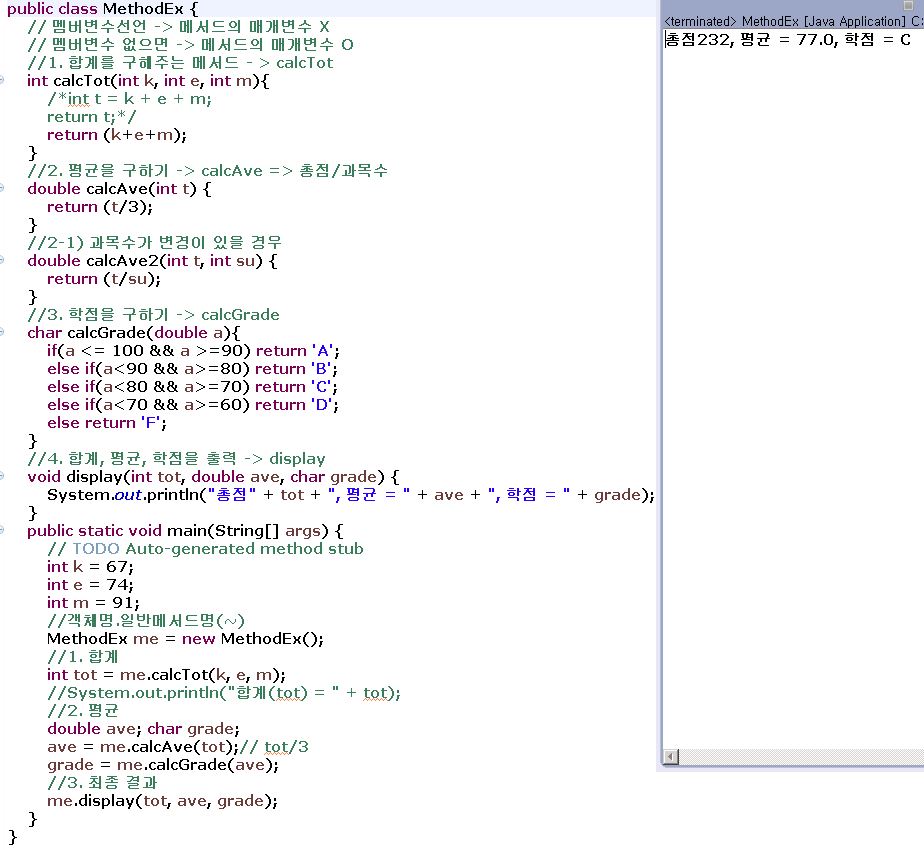Click the 'return (t/su);' statement
This screenshot has width=924, height=850.
click(x=104, y=279)
